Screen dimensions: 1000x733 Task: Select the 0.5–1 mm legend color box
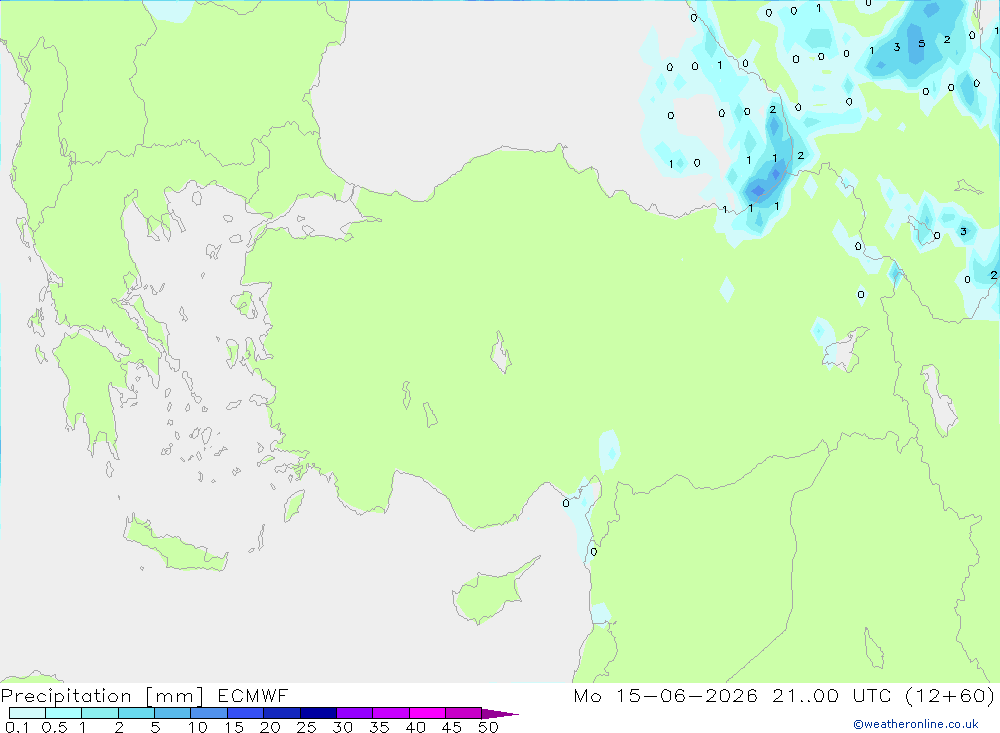pyautogui.click(x=63, y=713)
